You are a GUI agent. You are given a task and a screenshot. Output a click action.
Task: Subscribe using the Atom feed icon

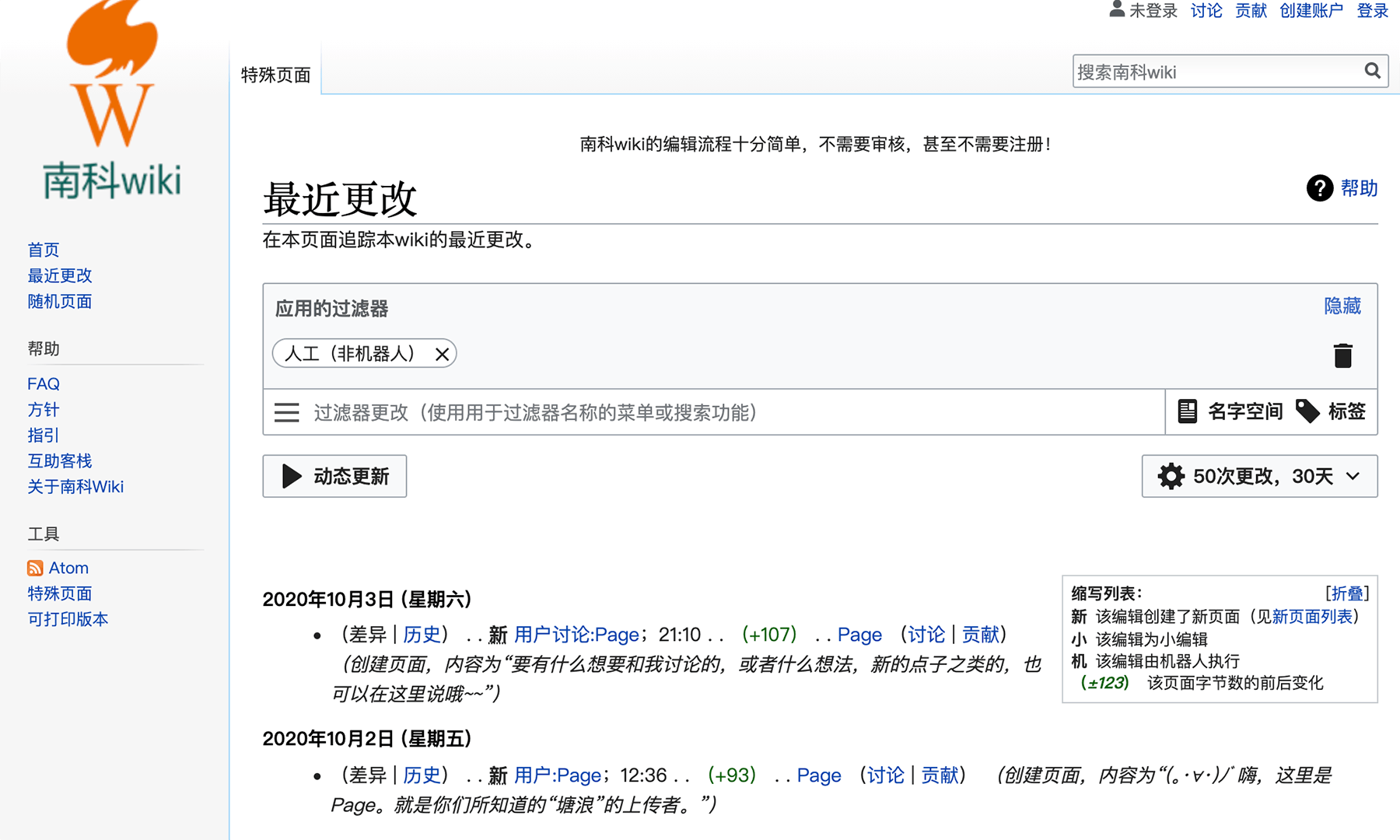34,568
